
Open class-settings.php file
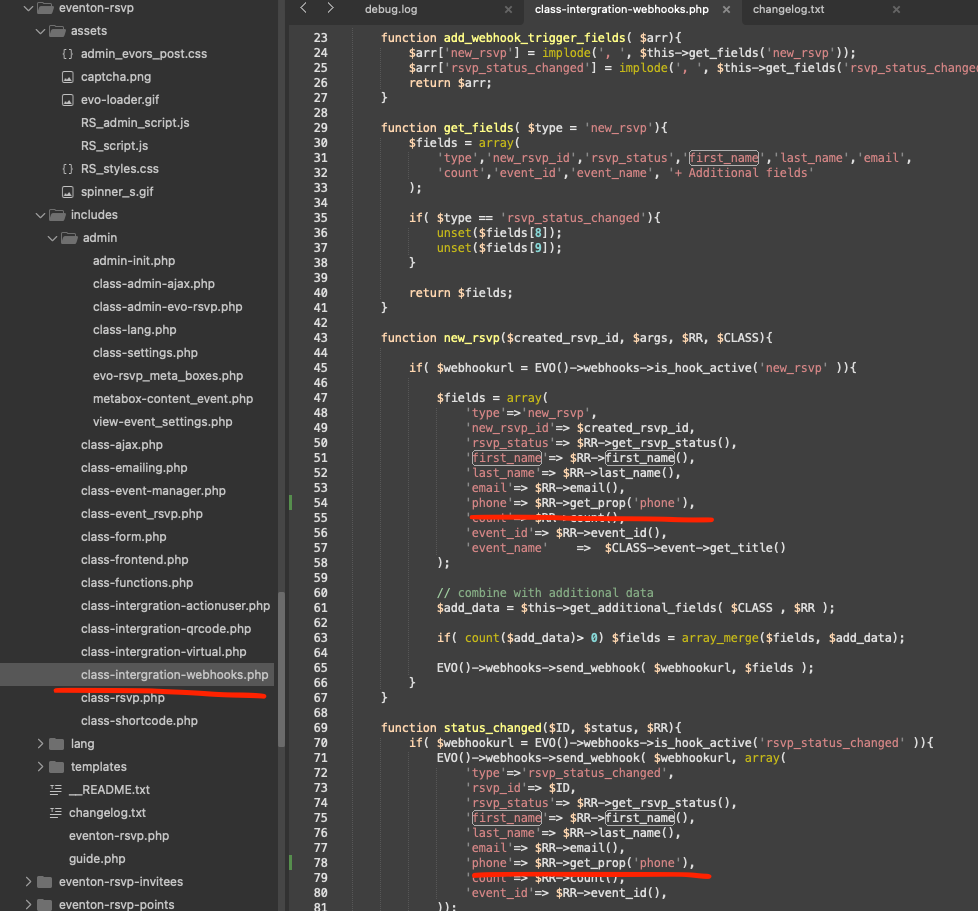[145, 354]
